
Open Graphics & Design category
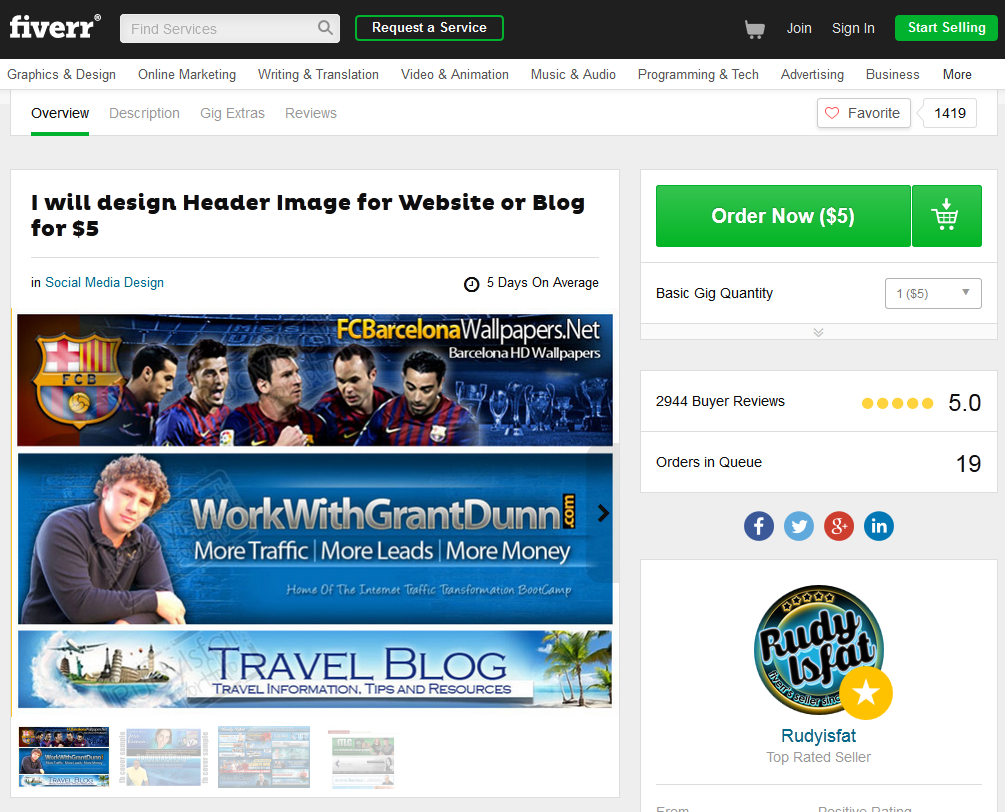pyautogui.click(x=62, y=74)
